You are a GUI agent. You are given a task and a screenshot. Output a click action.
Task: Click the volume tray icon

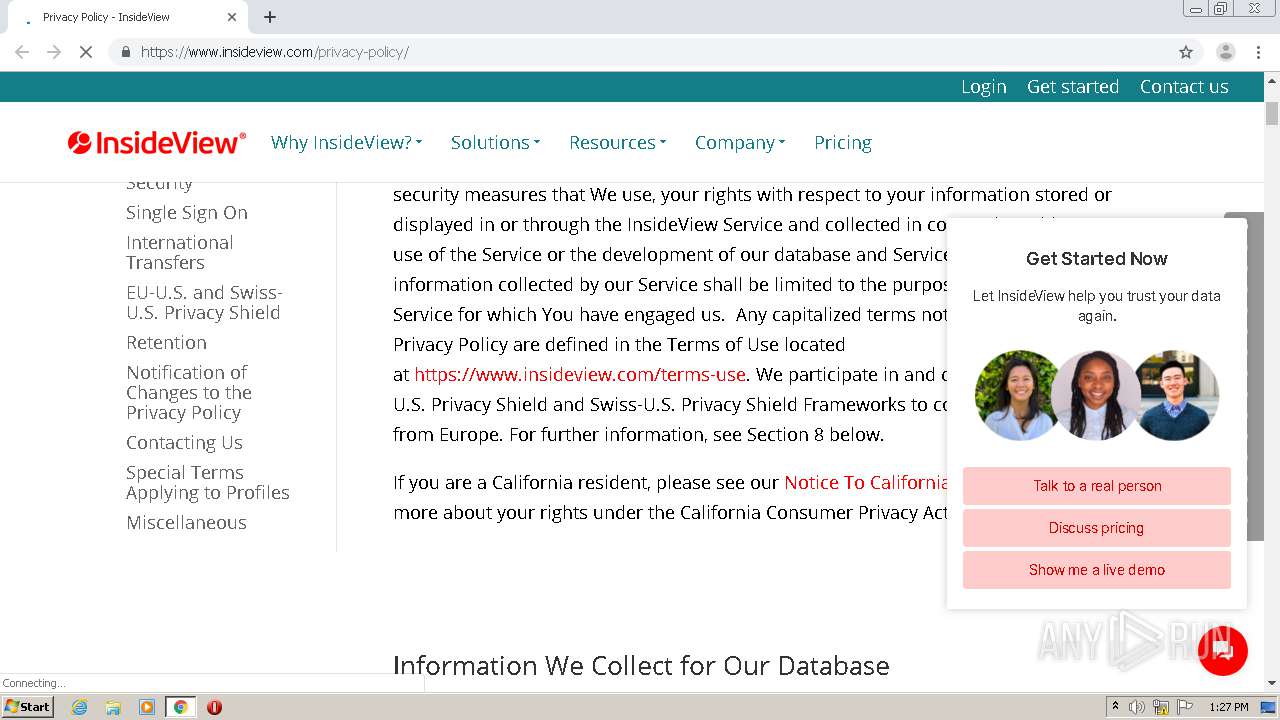point(1137,707)
